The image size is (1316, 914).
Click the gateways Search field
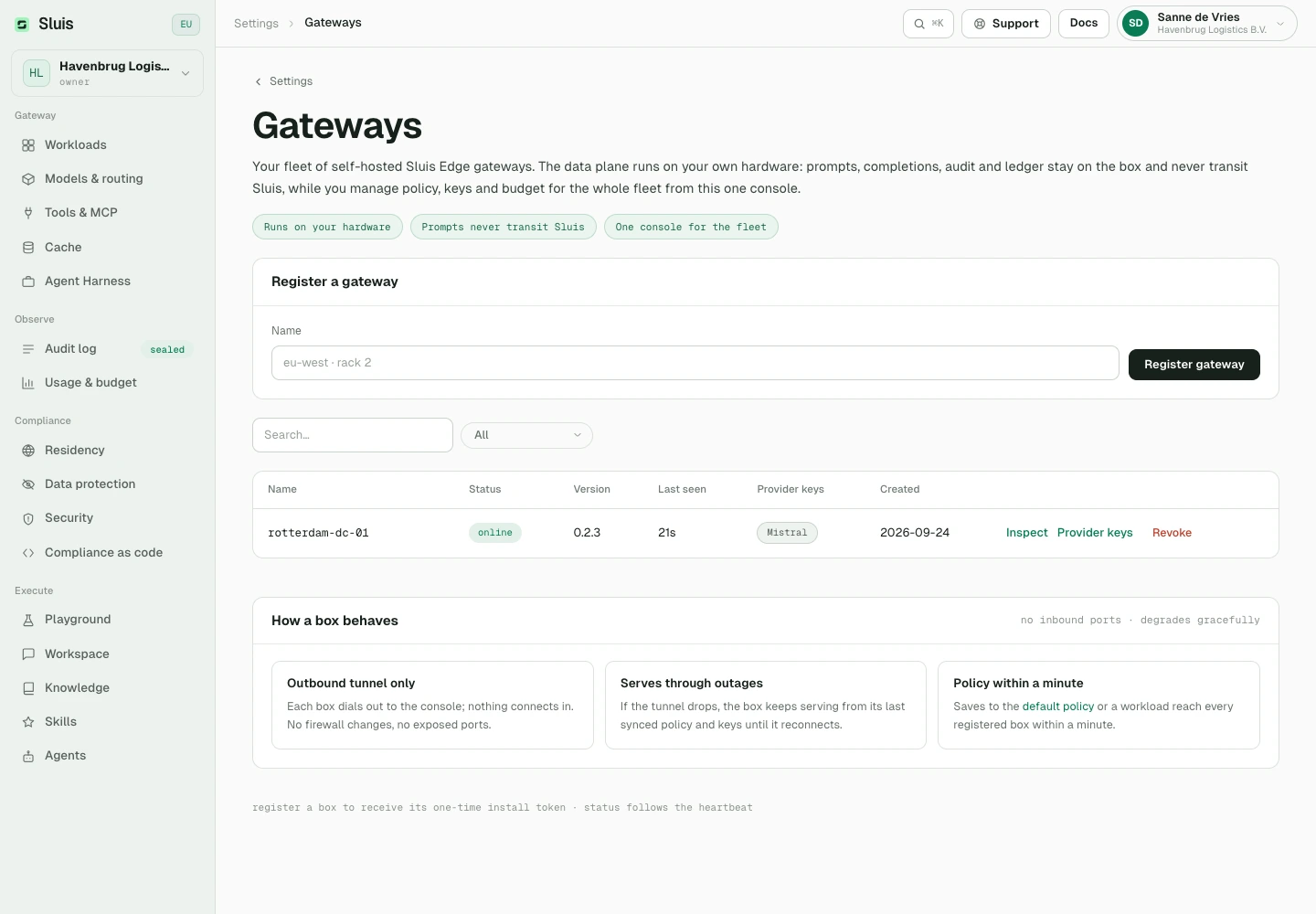(353, 435)
